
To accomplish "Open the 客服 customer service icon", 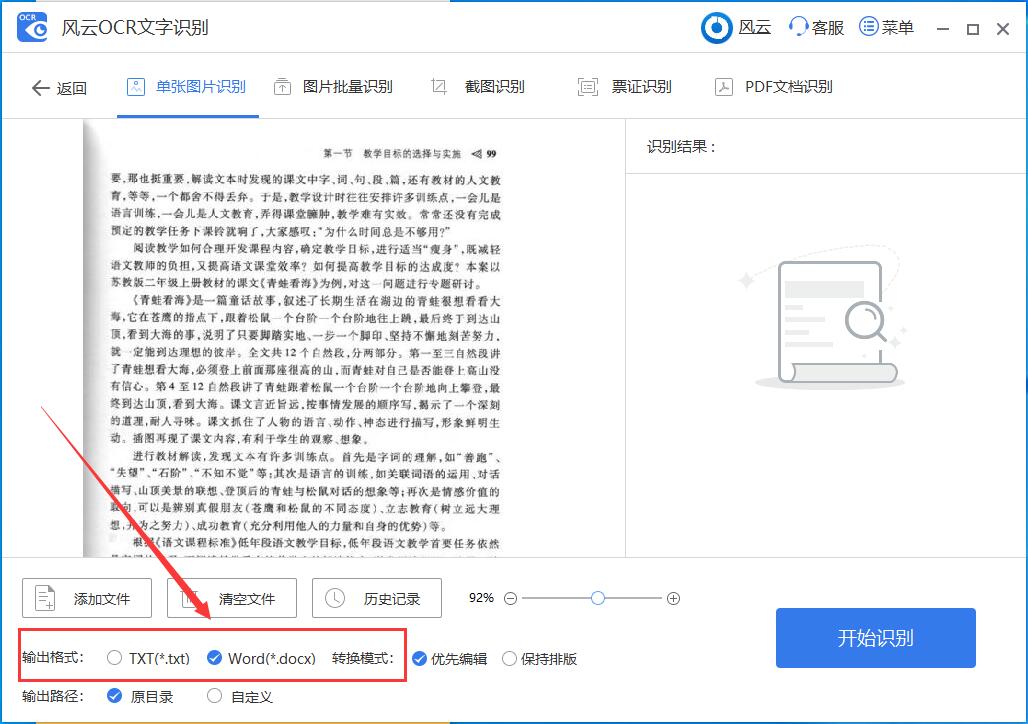I will (799, 27).
